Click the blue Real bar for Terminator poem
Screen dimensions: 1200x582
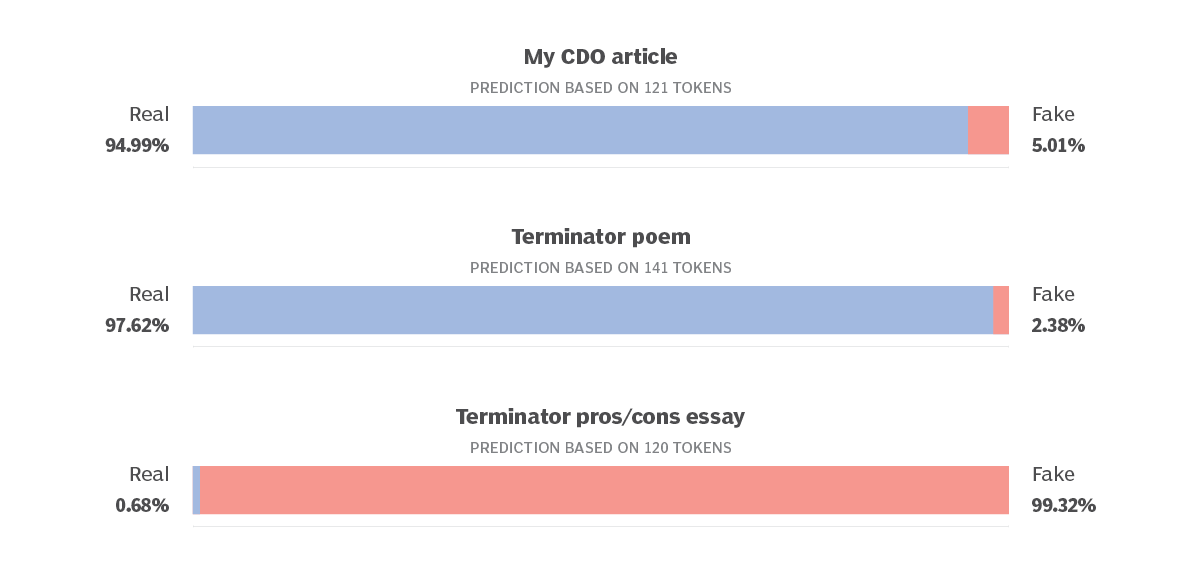[592, 310]
